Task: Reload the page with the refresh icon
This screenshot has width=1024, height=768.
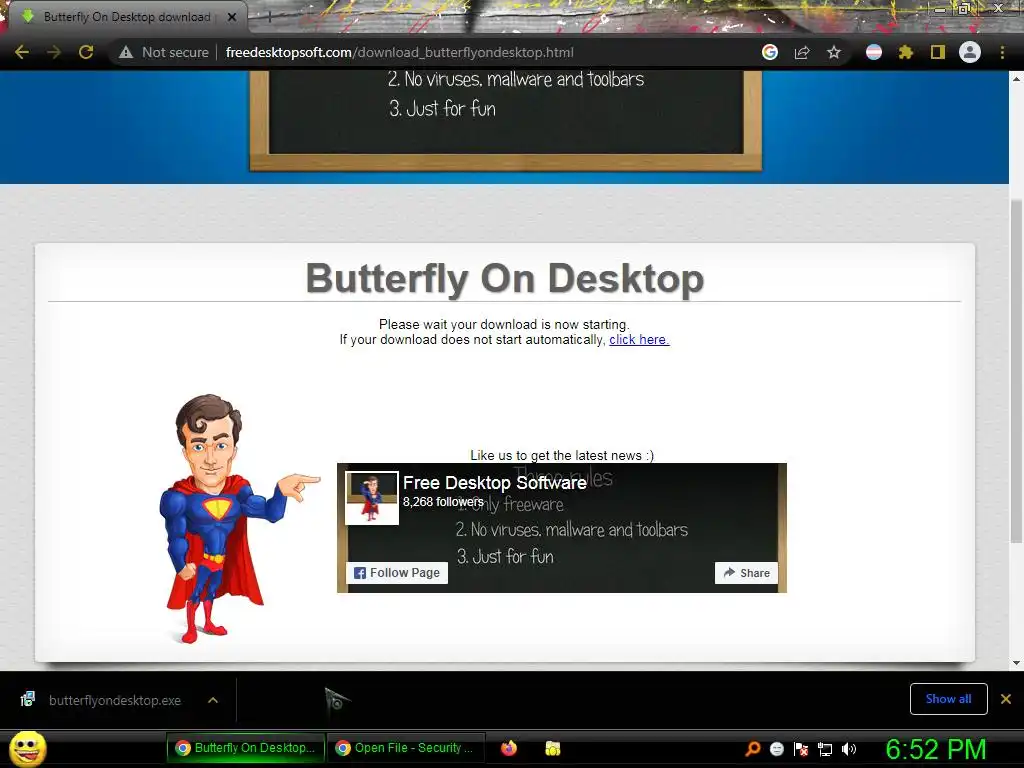Action: pos(86,52)
